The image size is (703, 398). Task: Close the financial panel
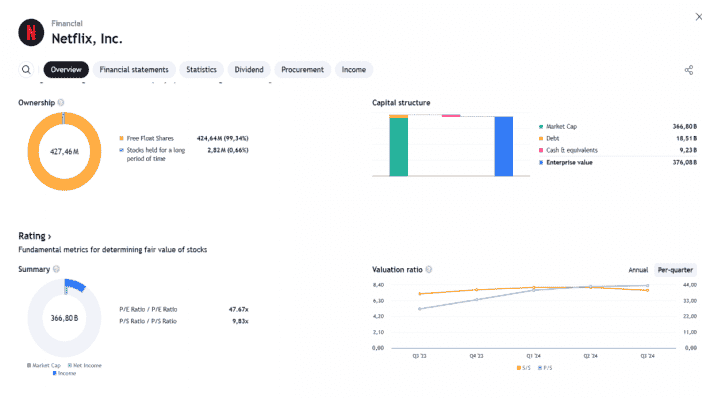click(x=698, y=17)
